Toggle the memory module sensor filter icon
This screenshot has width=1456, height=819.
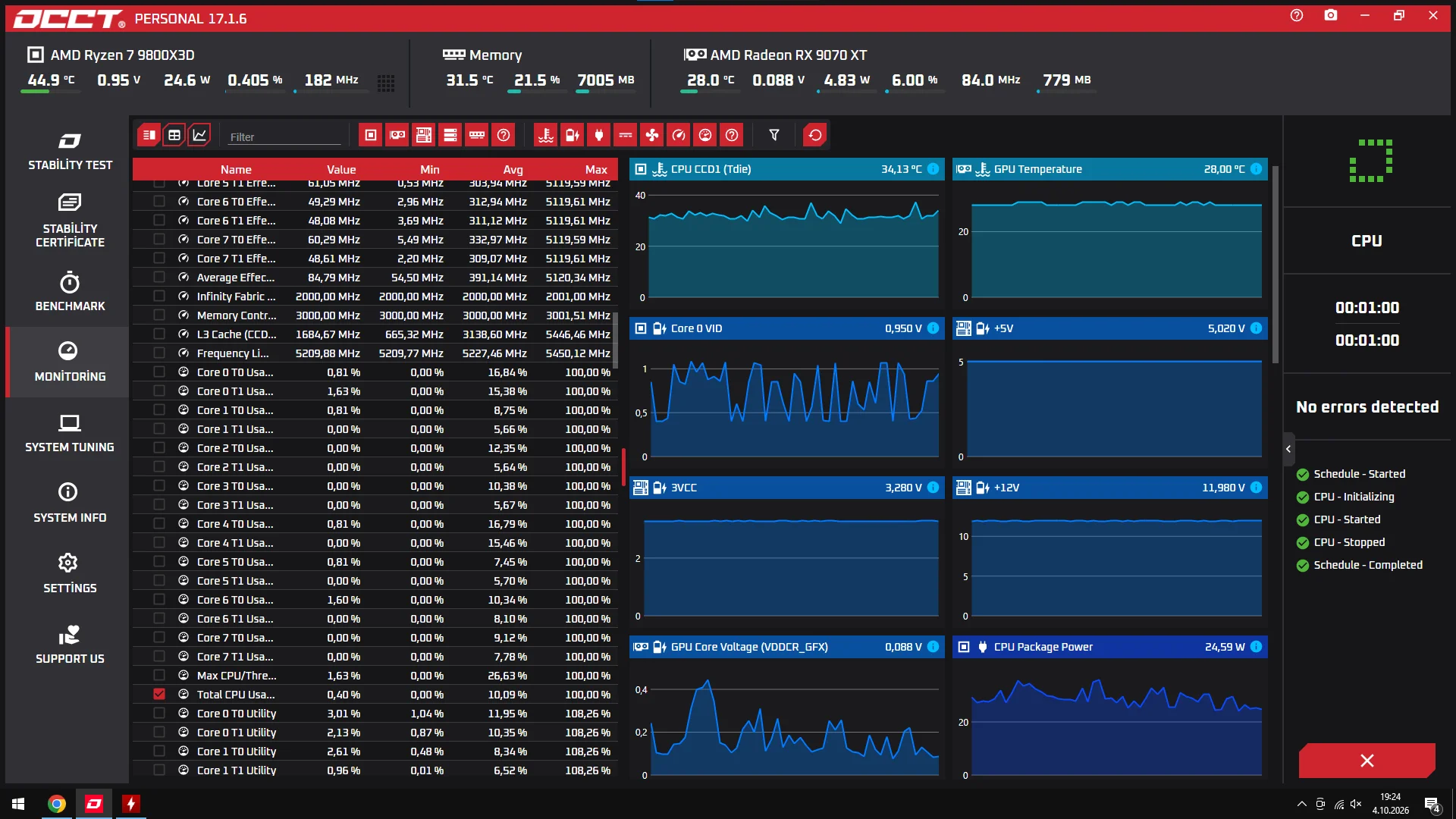click(477, 136)
